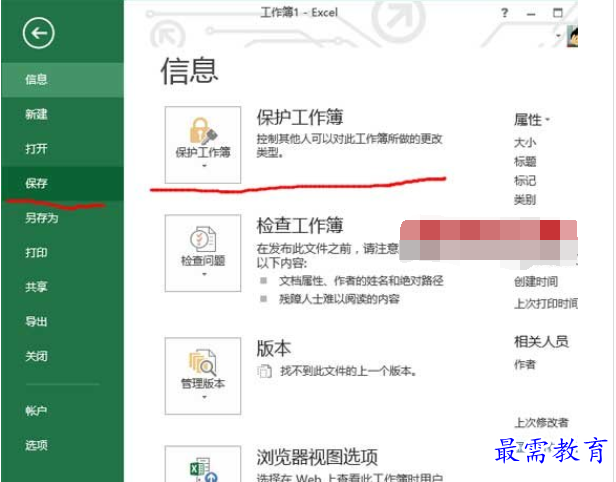The image size is (616, 482).
Task: Open the Protect Workbook (保护工作簿) button
Action: click(x=203, y=145)
